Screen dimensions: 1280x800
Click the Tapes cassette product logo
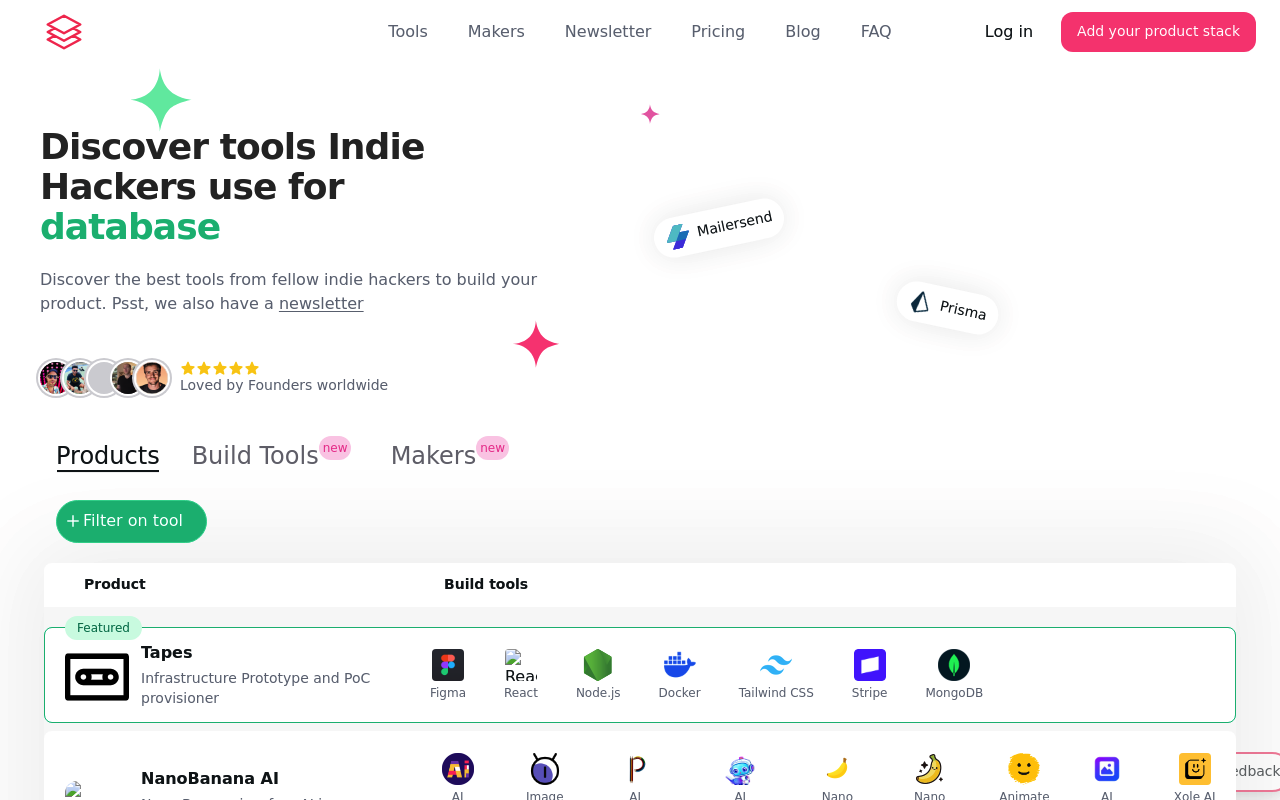coord(97,677)
